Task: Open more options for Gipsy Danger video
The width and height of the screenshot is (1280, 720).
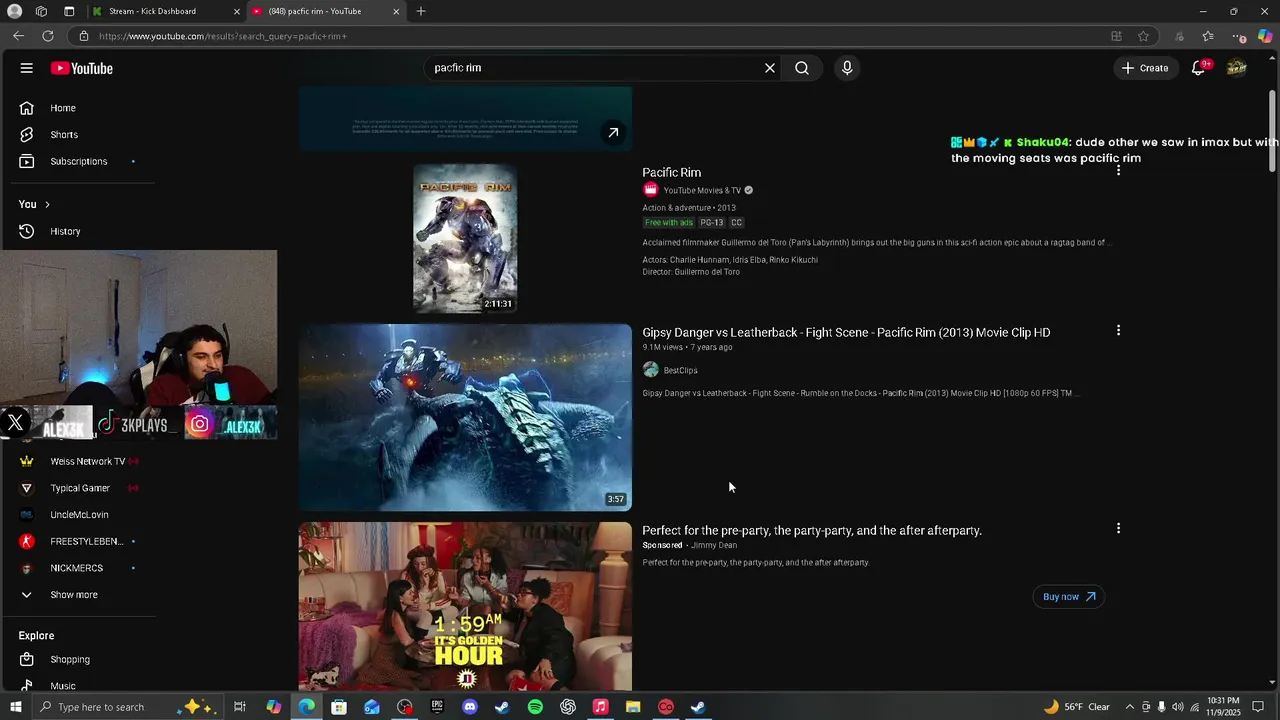Action: pos(1118,331)
